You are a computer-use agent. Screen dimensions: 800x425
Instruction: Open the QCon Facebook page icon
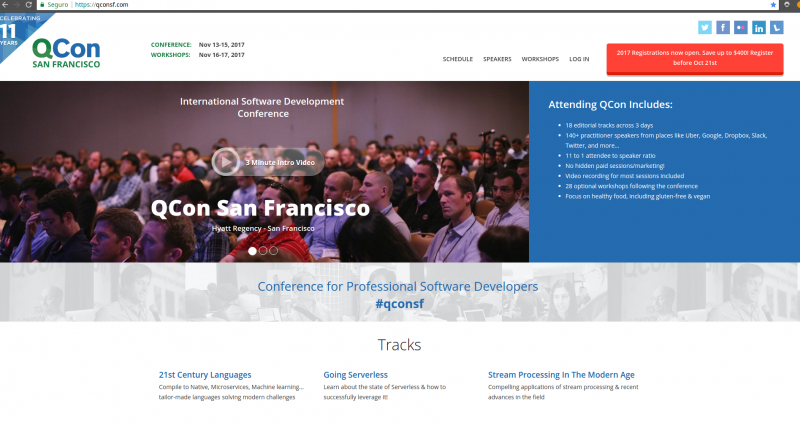(x=722, y=28)
